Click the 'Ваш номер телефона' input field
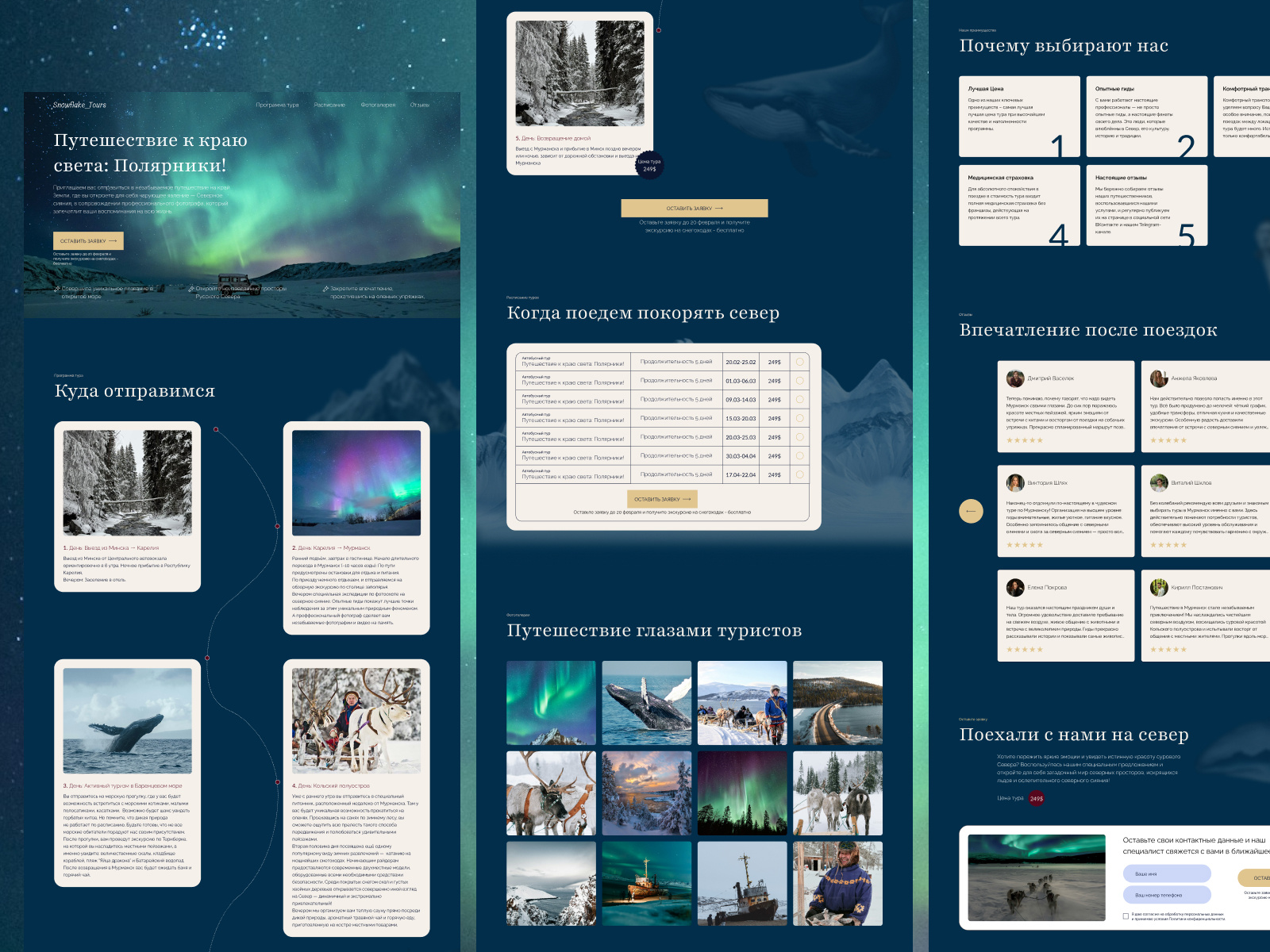 1167,895
